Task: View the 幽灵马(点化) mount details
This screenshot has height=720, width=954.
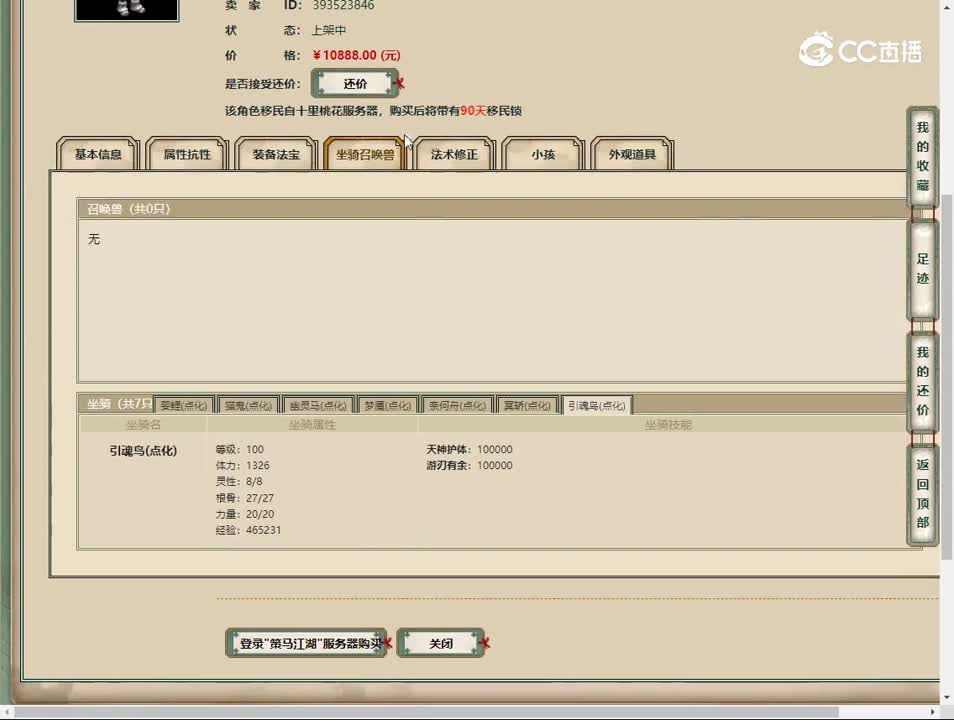Action: point(318,405)
